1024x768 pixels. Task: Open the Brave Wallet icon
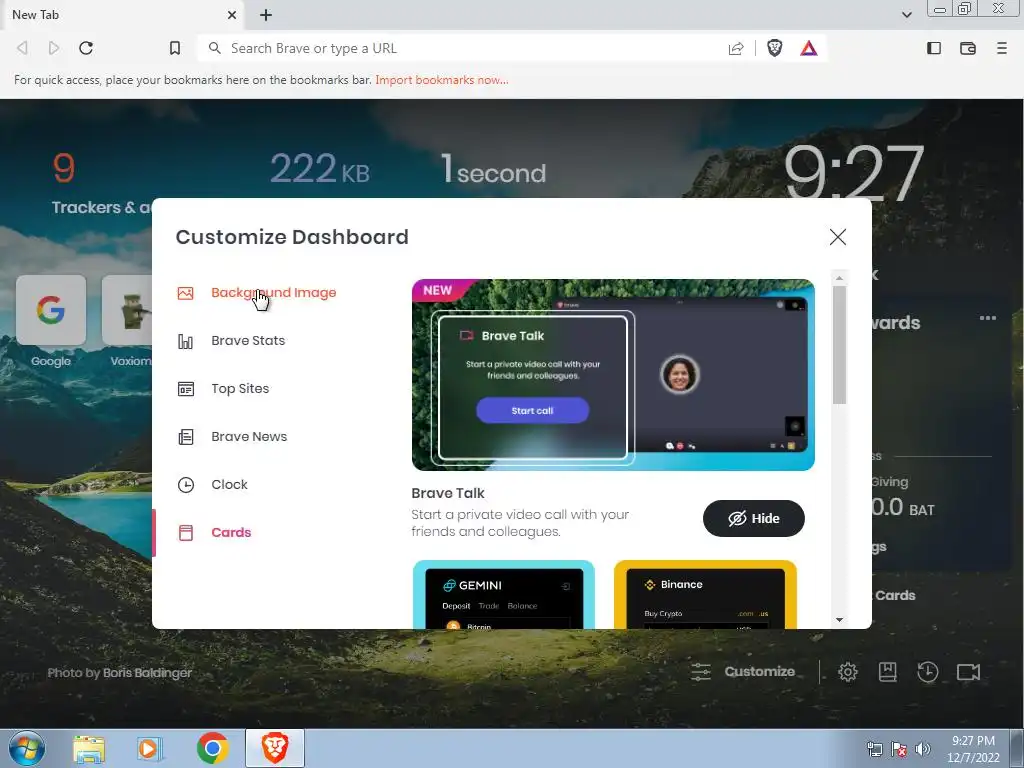[968, 48]
